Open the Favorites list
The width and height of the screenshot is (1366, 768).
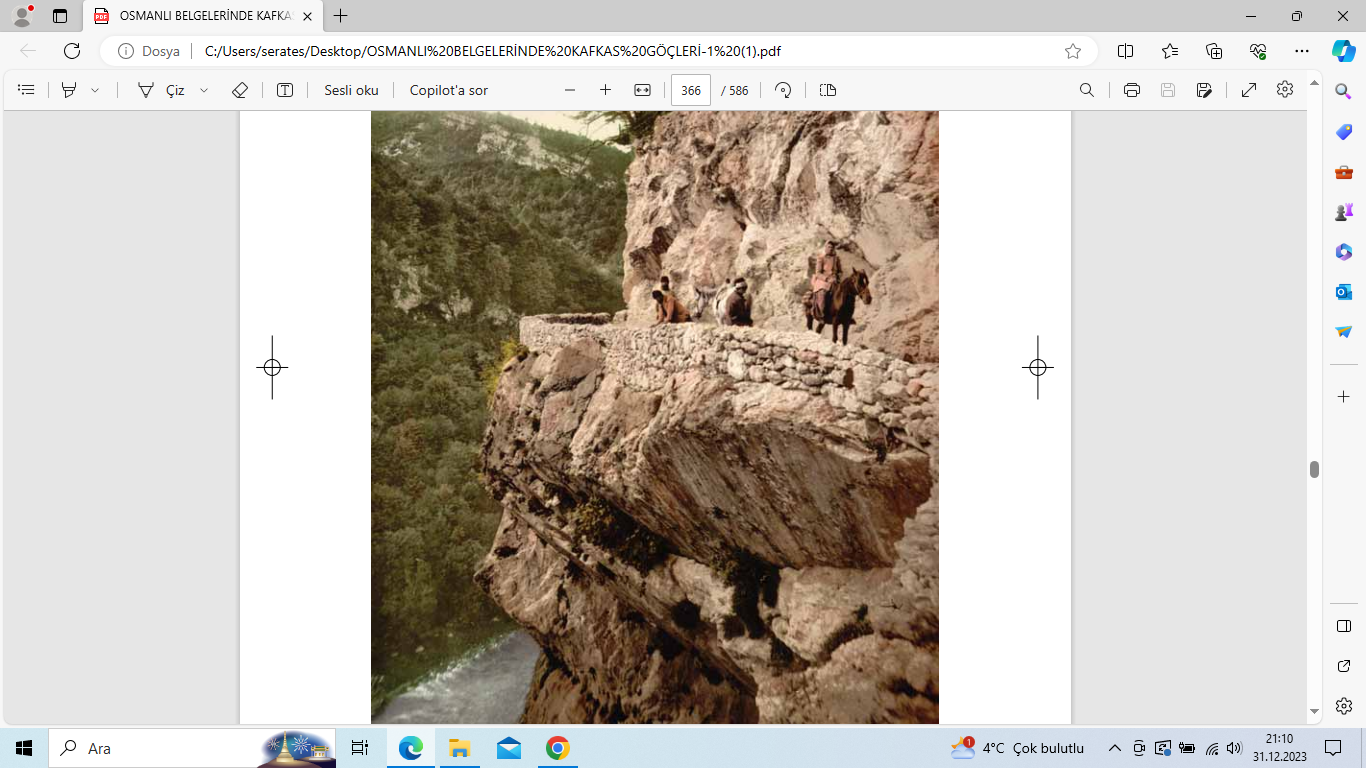pyautogui.click(x=1170, y=51)
